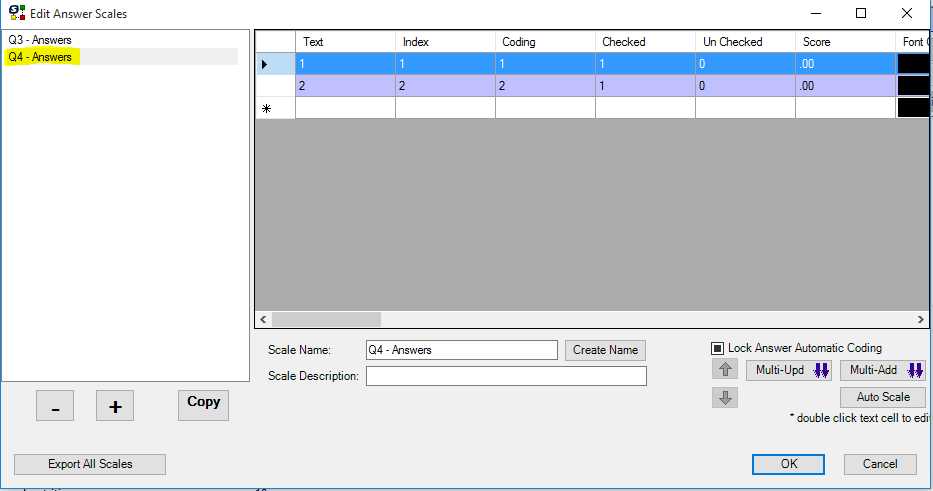Click the Multi-Add button

coord(883,370)
